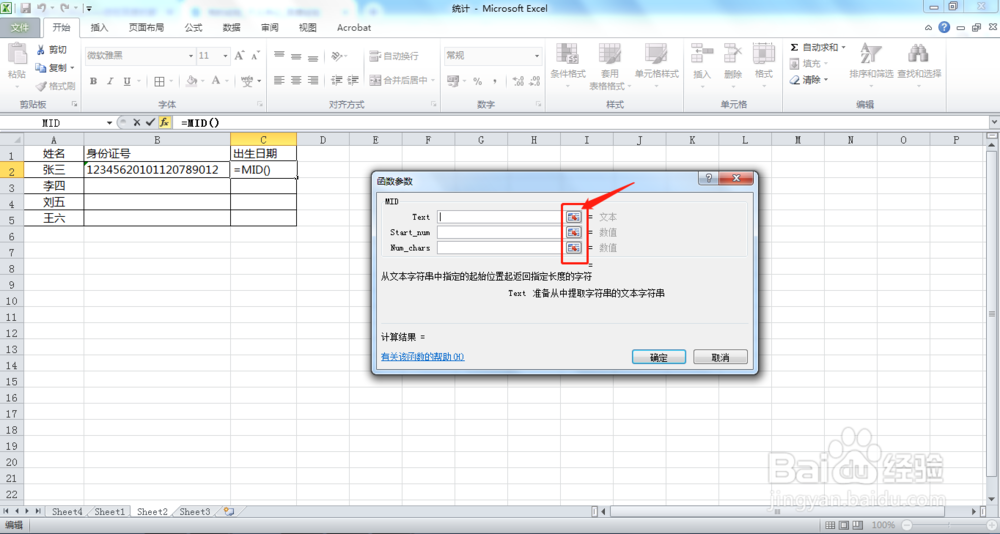The width and height of the screenshot is (1000, 534).
Task: Expand the formula bar with the chevron
Action: pos(994,122)
